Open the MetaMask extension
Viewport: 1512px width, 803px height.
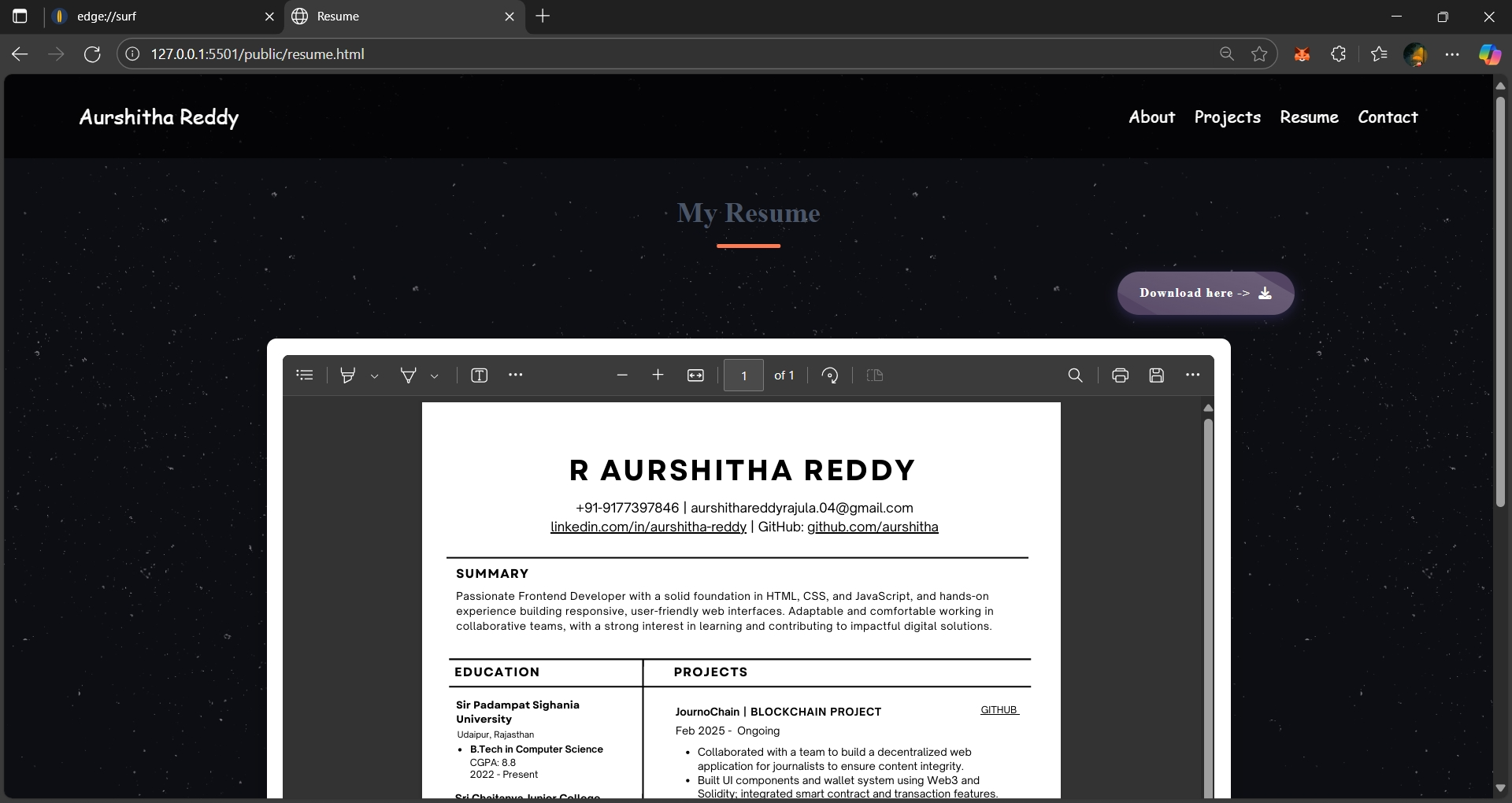(1302, 54)
